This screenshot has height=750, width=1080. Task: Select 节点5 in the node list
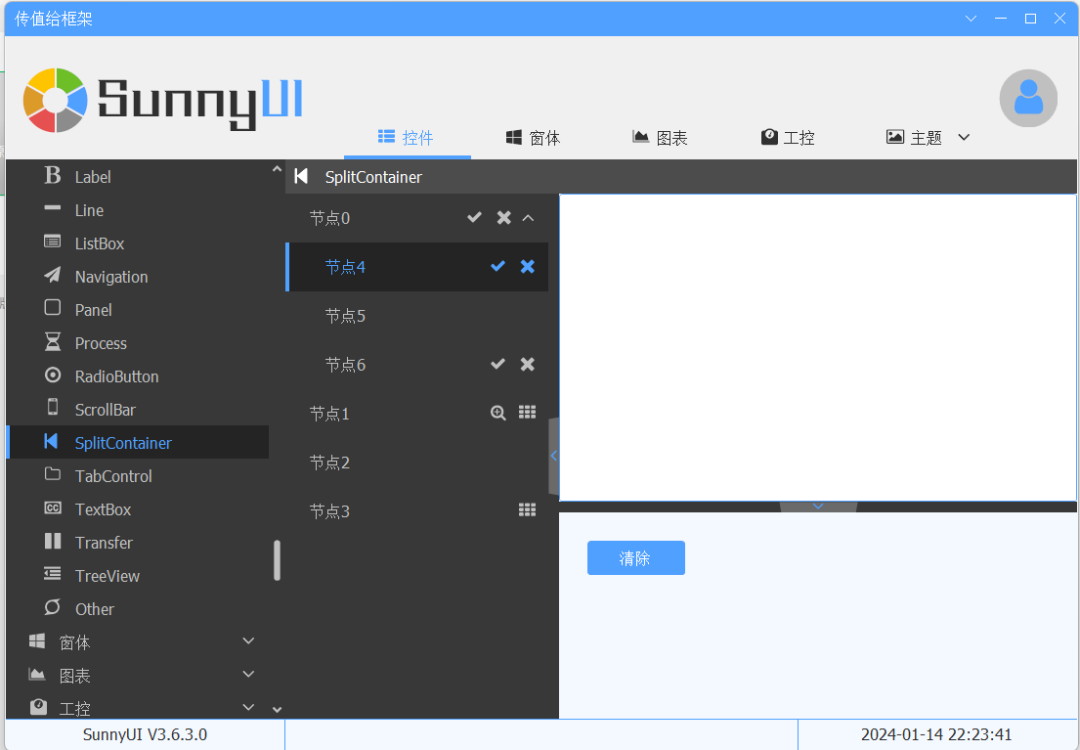tap(346, 316)
